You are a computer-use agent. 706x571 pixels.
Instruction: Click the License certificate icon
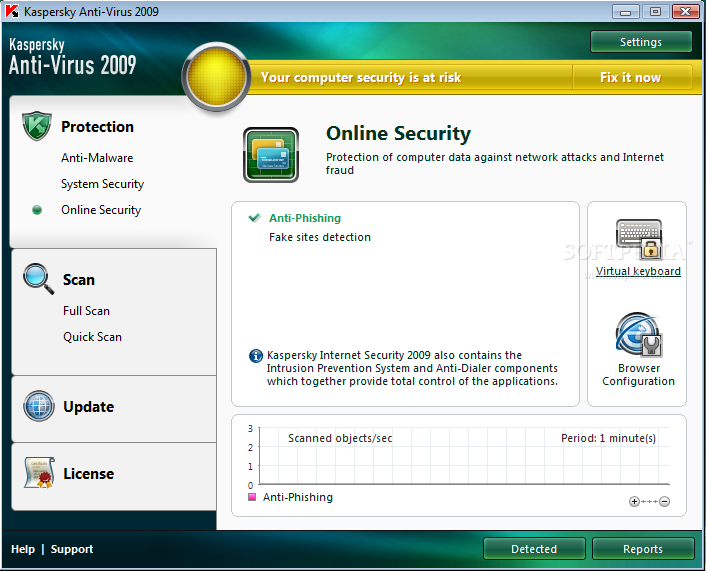tap(39, 472)
